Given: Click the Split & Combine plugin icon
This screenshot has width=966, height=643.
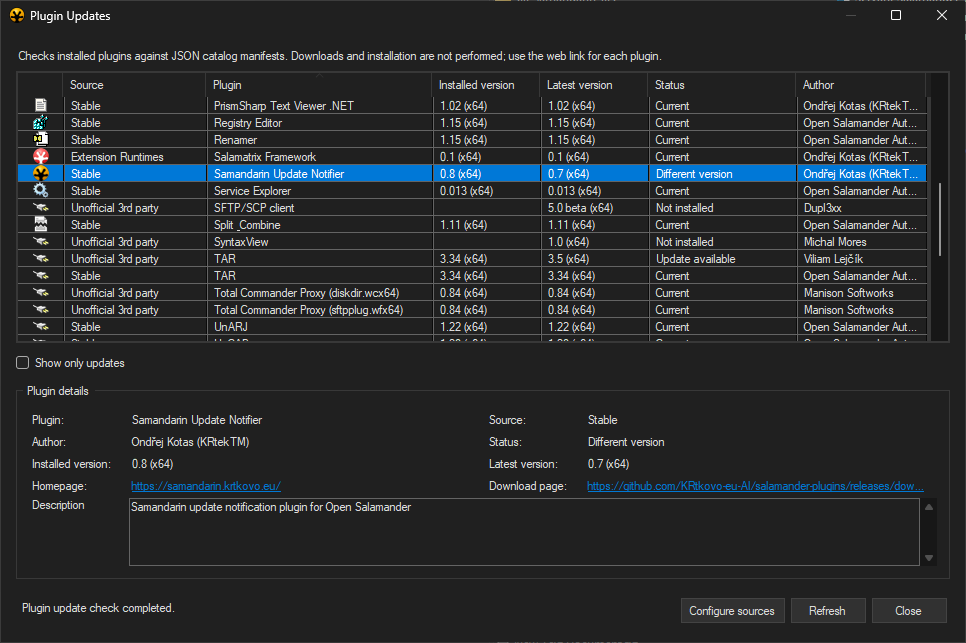Looking at the screenshot, I should 41,224.
